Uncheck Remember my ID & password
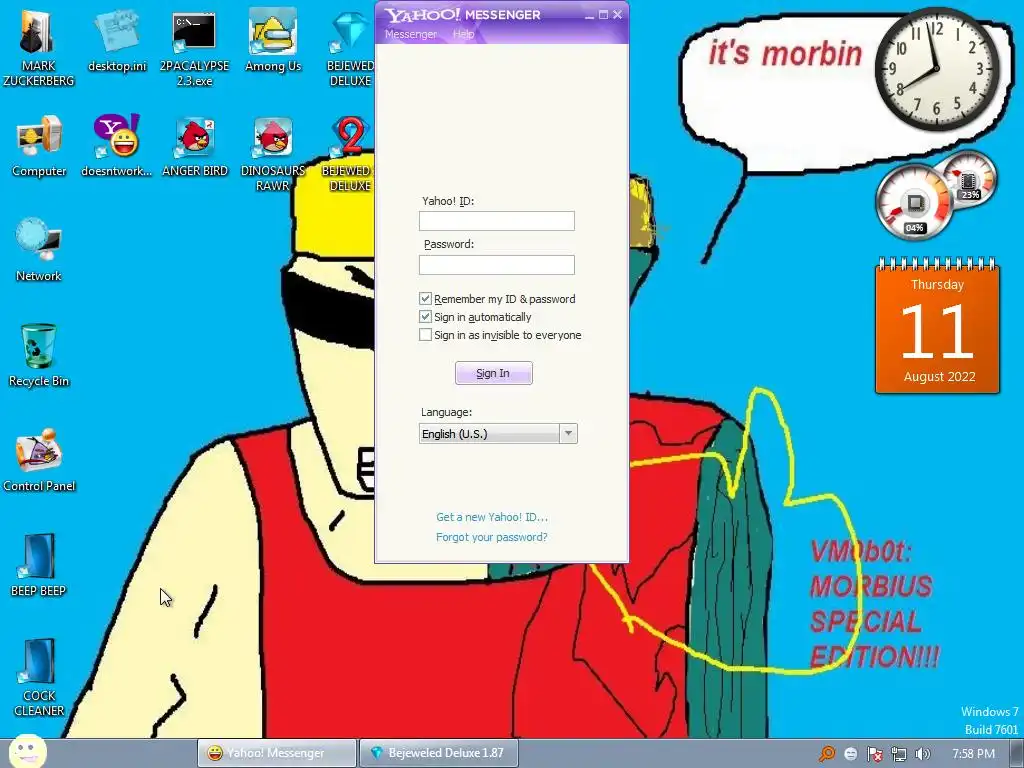This screenshot has width=1024, height=768. [425, 298]
